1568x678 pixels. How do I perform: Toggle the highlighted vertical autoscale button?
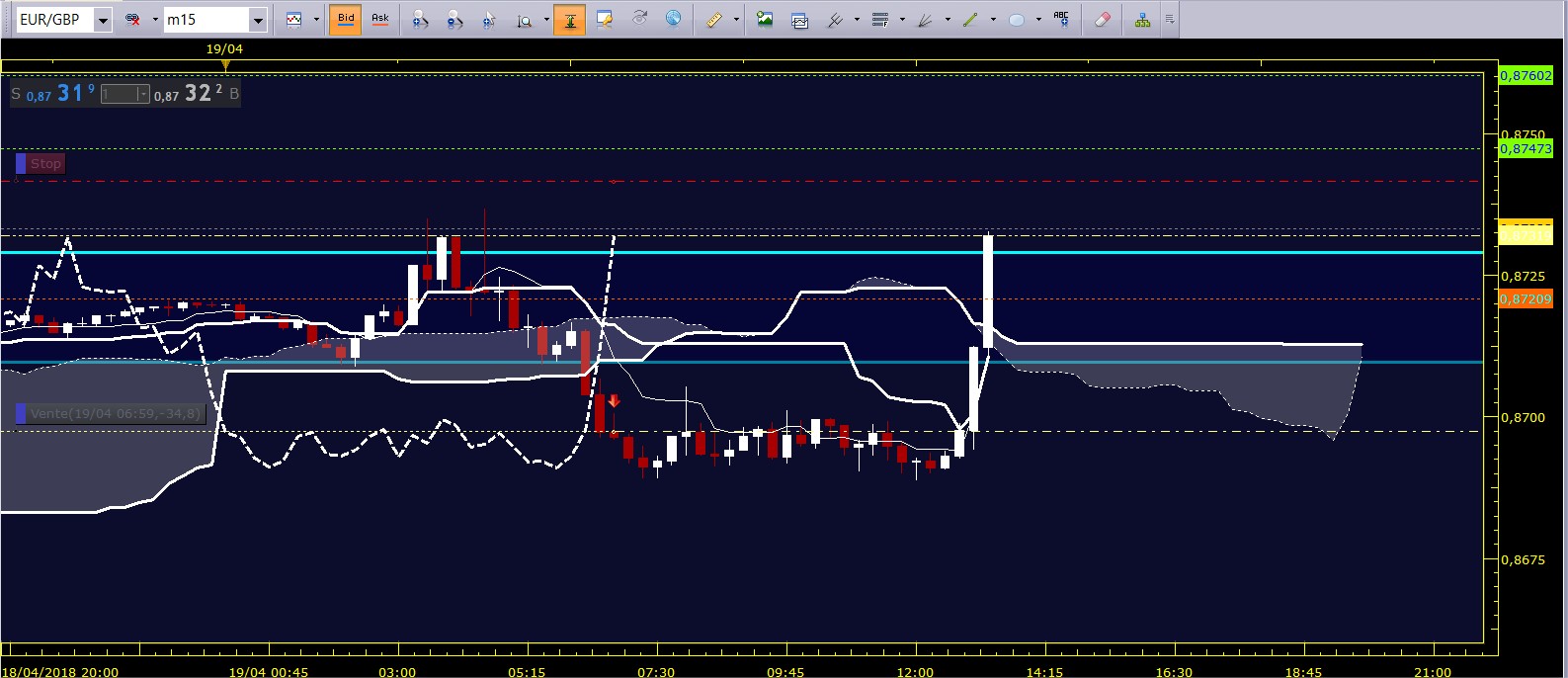tap(570, 20)
